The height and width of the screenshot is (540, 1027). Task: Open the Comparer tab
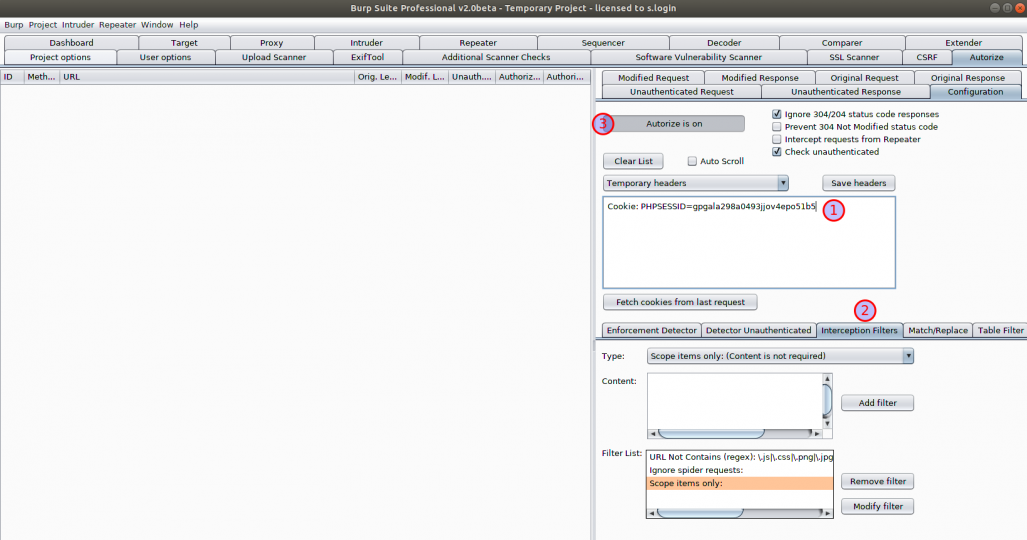pyautogui.click(x=842, y=43)
